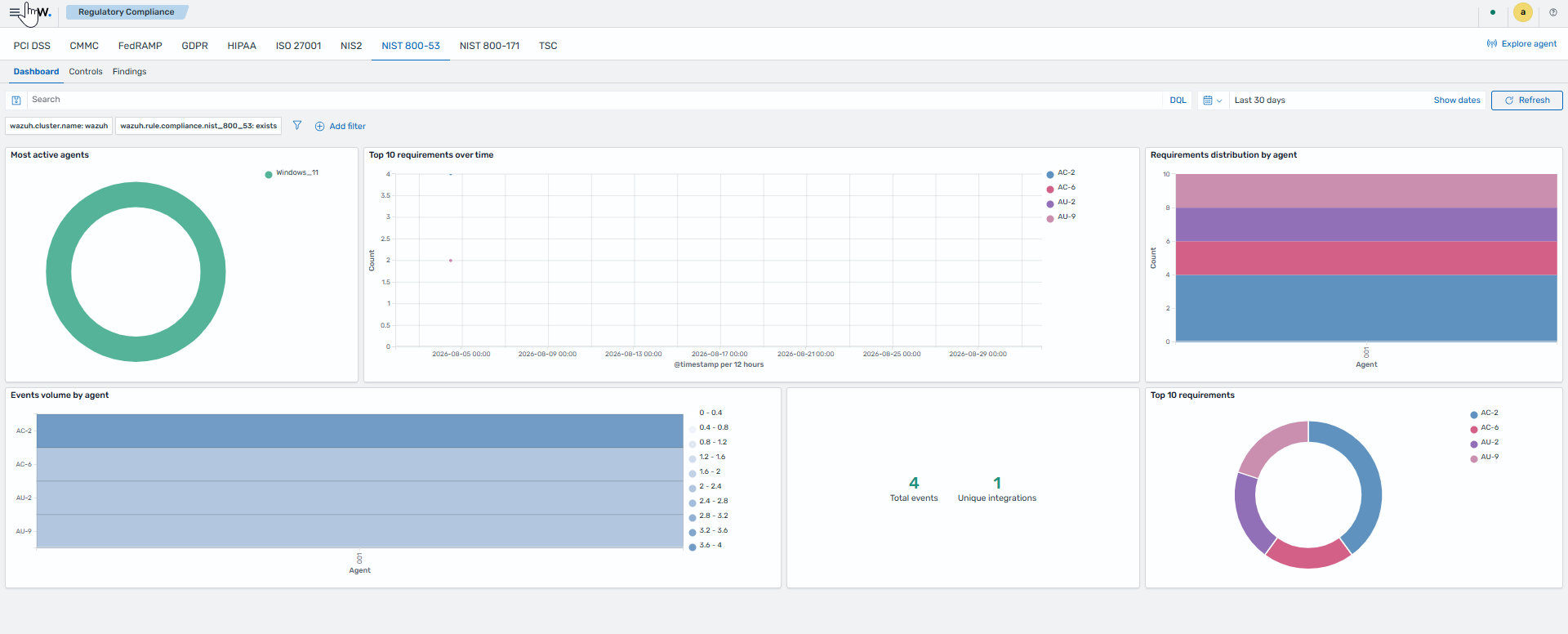
Task: Open the help question mark icon
Action: [x=1552, y=12]
